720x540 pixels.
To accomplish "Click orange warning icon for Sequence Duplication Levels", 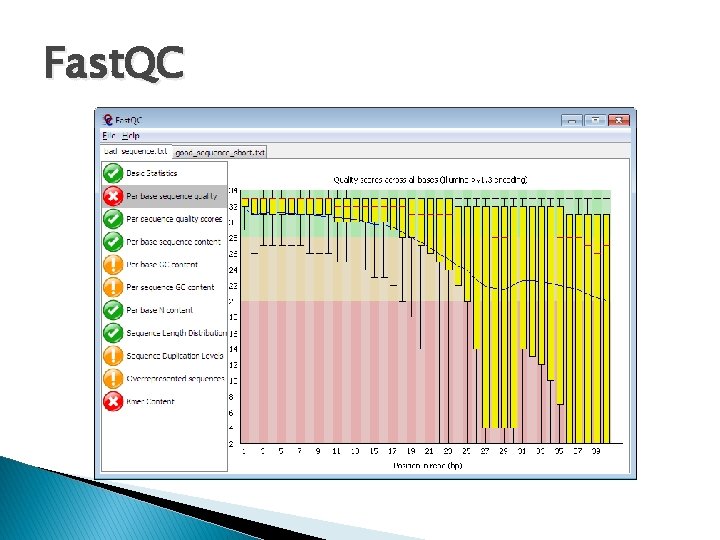I will click(x=112, y=356).
